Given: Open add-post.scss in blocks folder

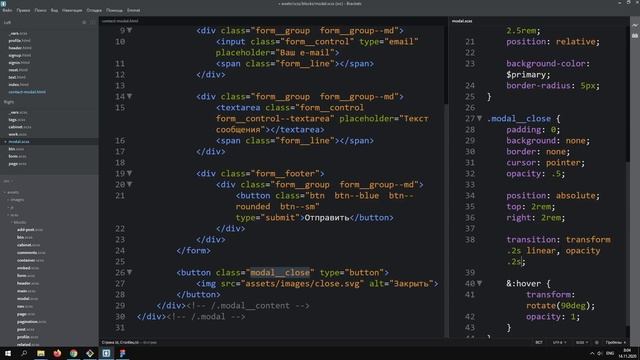Looking at the screenshot, I should [x=30, y=230].
